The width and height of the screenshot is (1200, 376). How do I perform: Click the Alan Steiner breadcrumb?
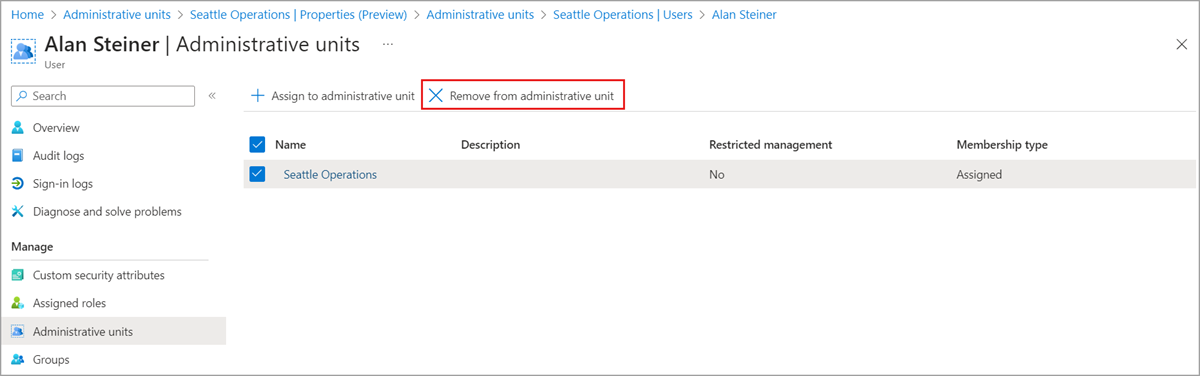[744, 15]
